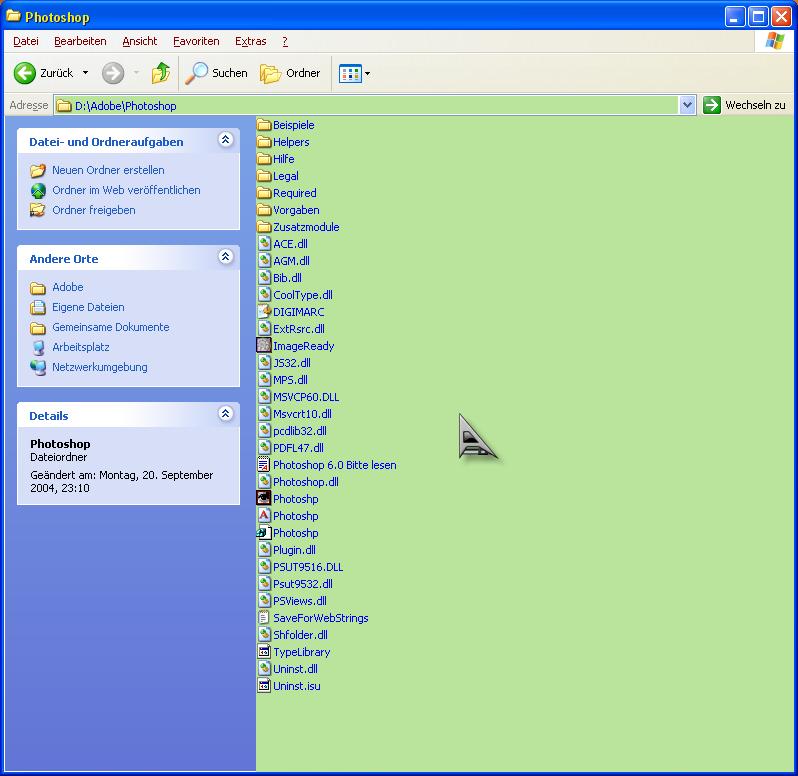Select the Photoshp eye application icon
Viewport: 798px width, 776px height.
(264, 498)
